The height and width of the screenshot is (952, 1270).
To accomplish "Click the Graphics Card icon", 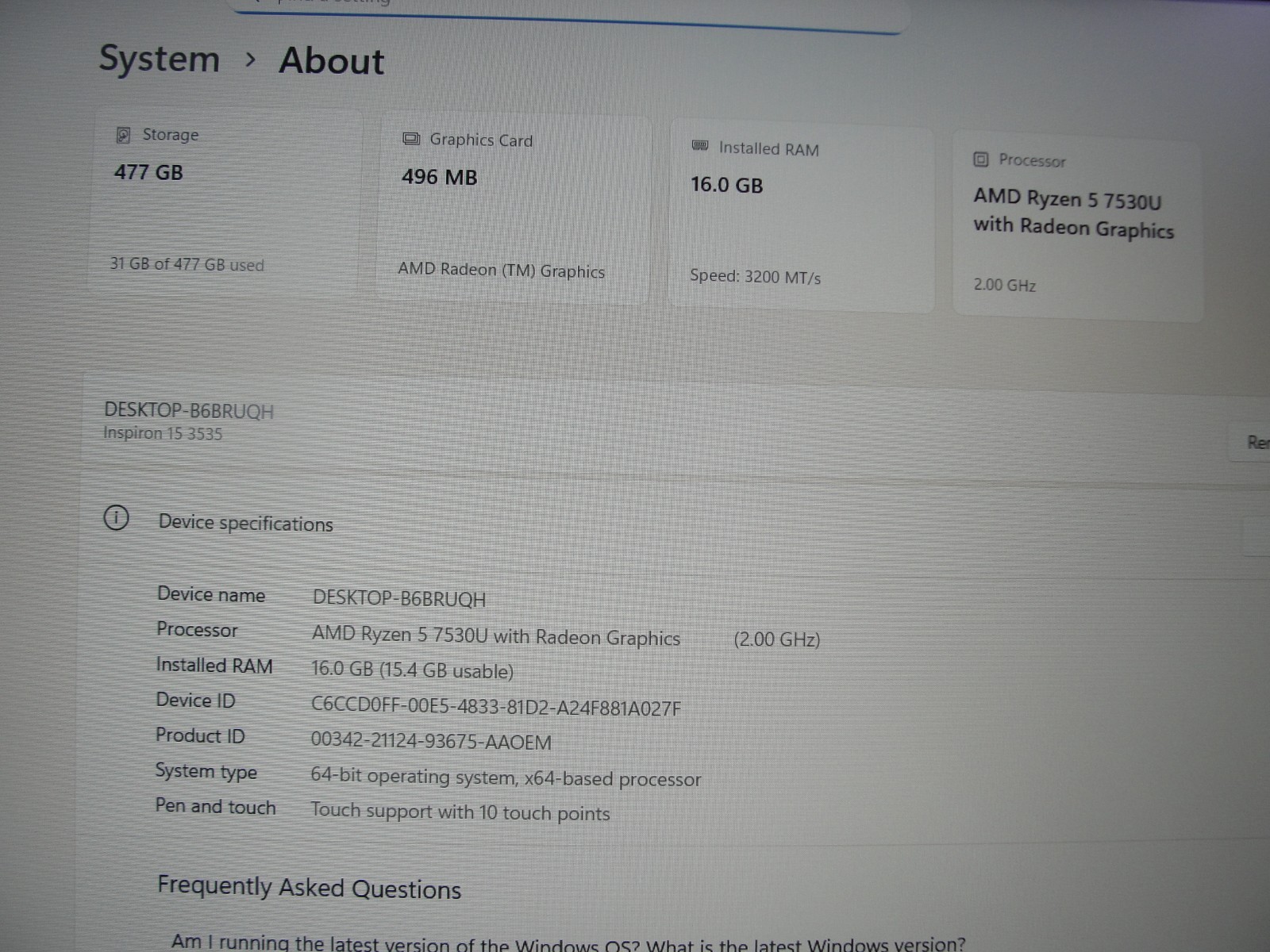I will [x=411, y=139].
